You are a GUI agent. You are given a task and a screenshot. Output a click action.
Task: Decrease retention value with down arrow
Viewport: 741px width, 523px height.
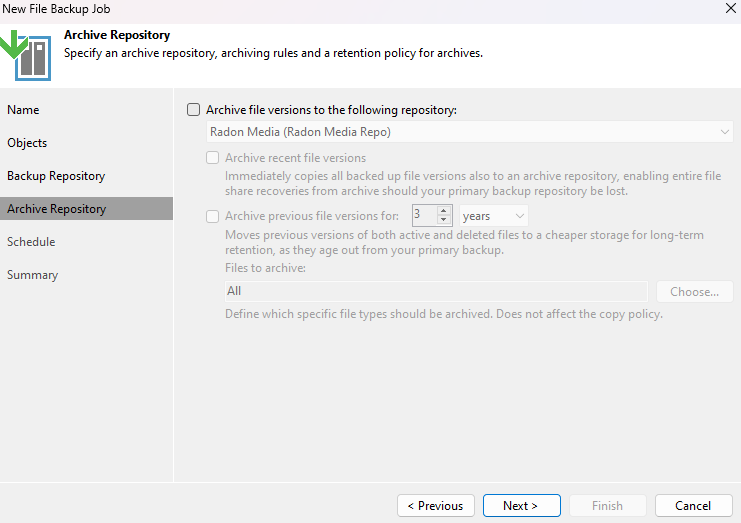coord(443,220)
